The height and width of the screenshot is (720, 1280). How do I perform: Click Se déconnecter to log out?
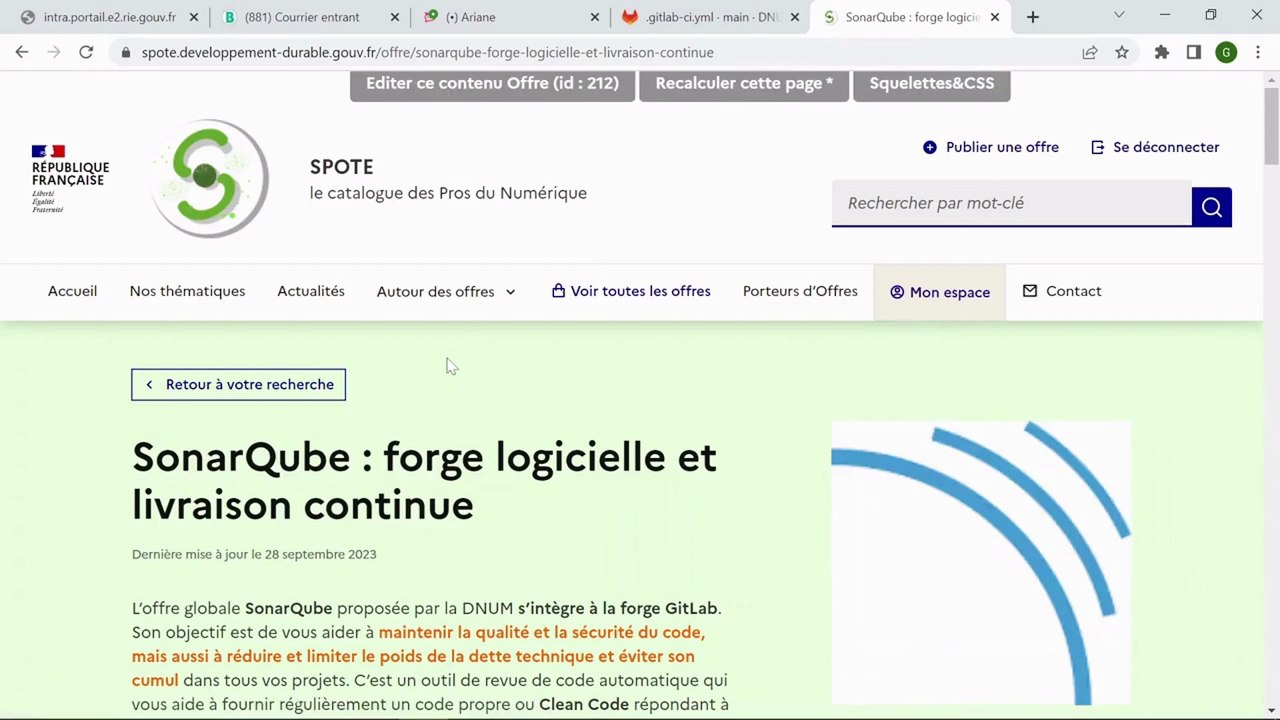click(1154, 147)
